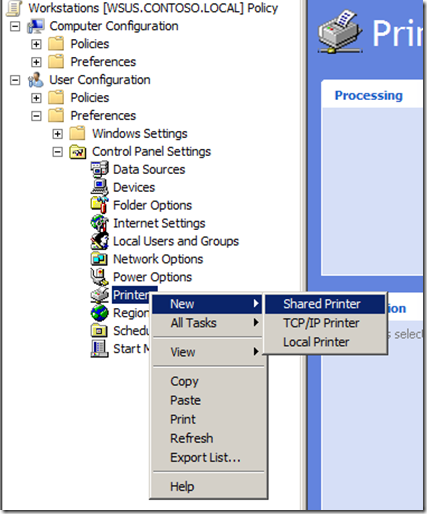Image resolution: width=427 pixels, height=514 pixels.
Task: Select the Data Sources label
Action: click(x=149, y=170)
